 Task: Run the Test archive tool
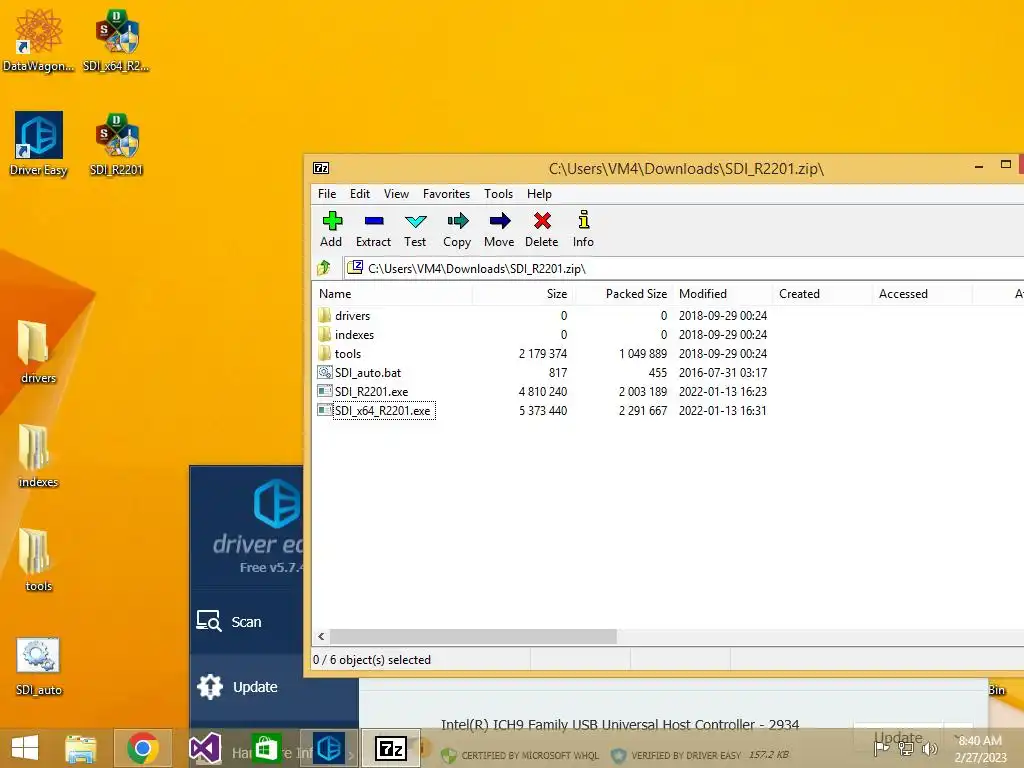[x=415, y=229]
